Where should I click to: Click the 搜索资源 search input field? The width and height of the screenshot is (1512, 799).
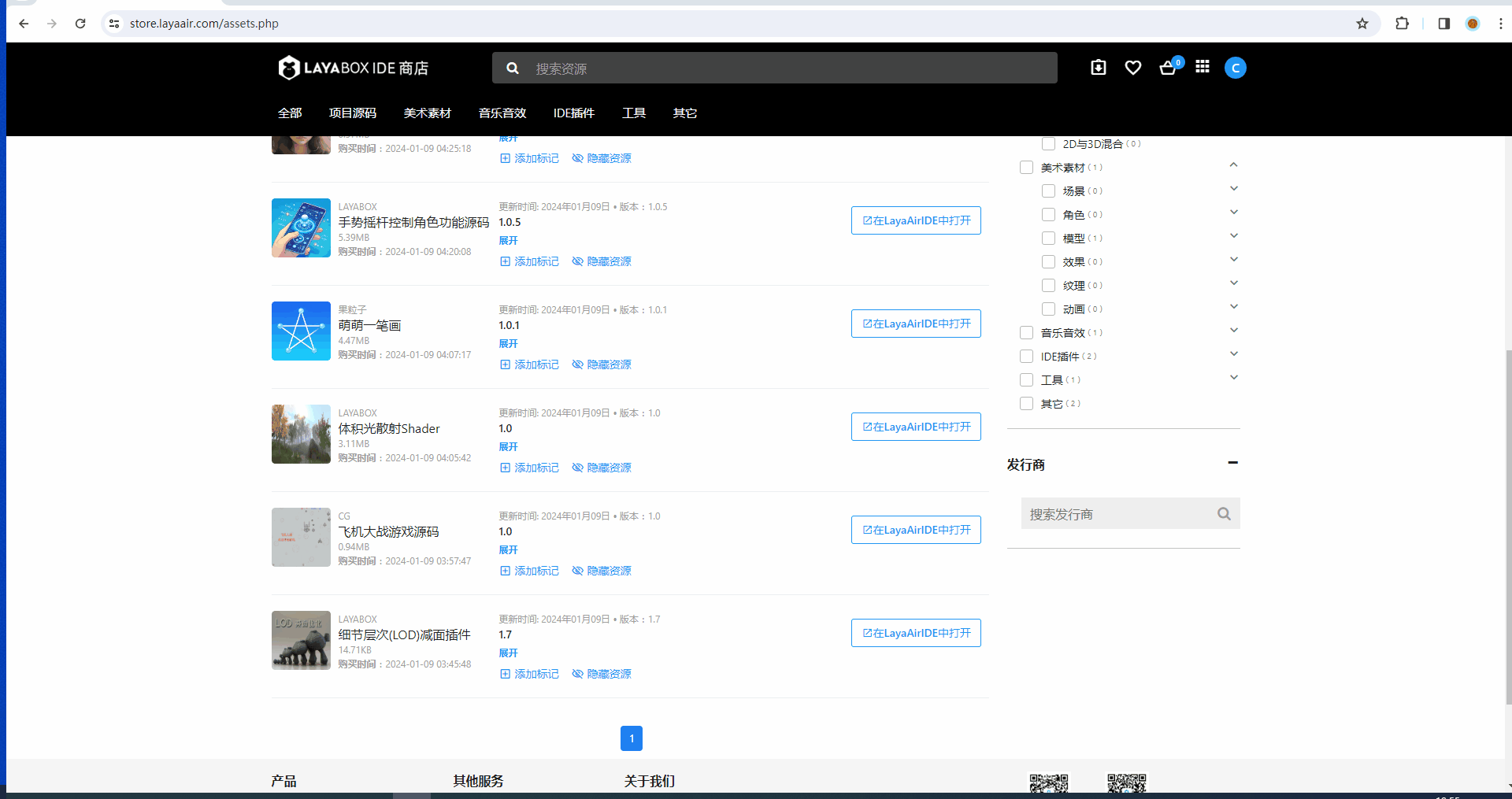(787, 68)
